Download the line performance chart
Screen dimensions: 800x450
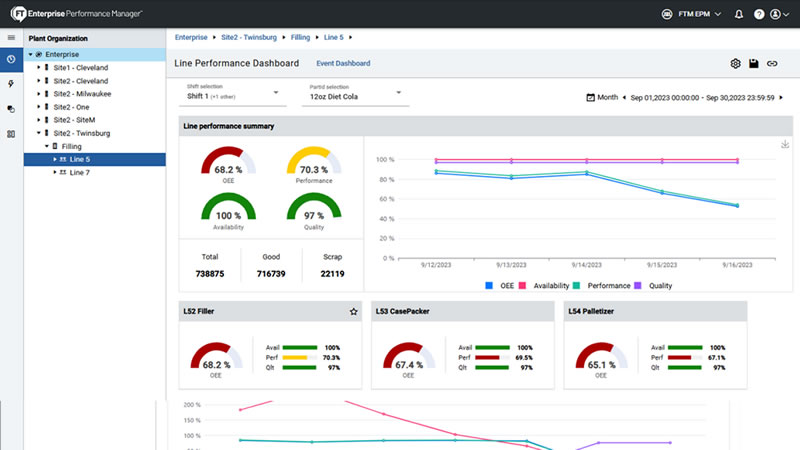tap(784, 145)
